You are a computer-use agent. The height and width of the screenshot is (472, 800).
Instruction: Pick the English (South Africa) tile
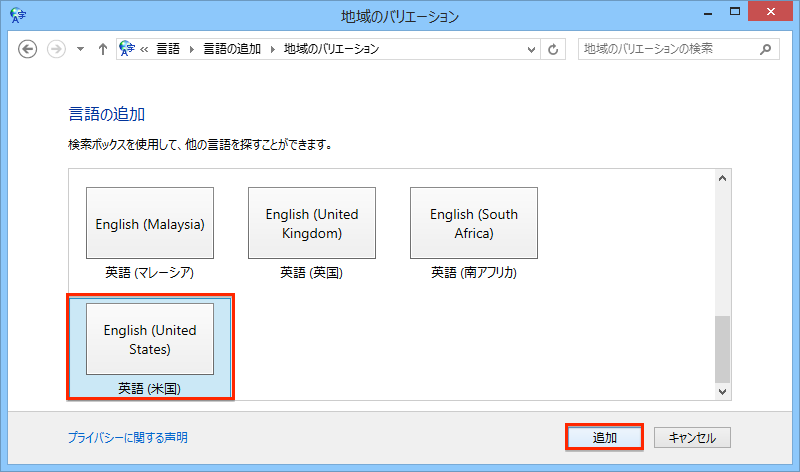(474, 224)
